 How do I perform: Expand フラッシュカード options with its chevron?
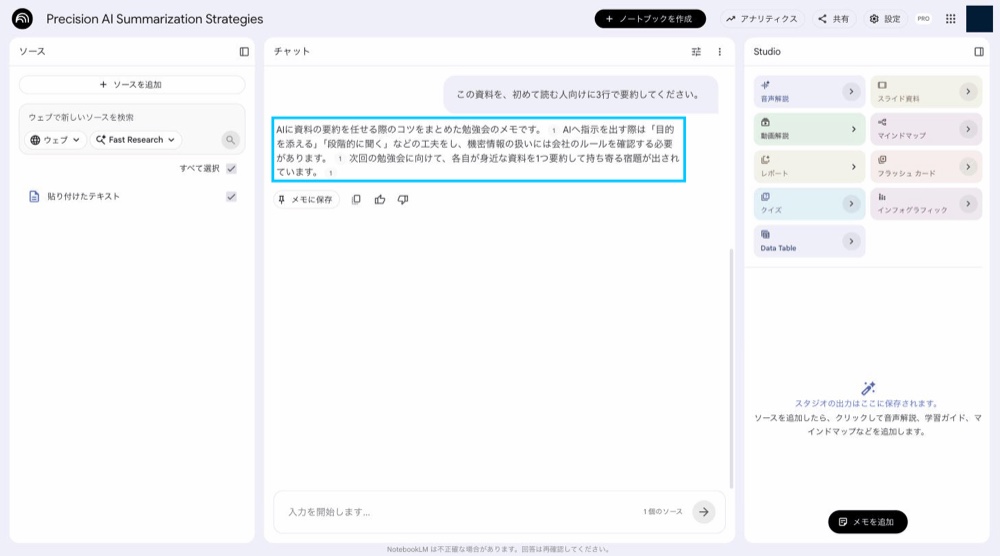pyautogui.click(x=967, y=166)
